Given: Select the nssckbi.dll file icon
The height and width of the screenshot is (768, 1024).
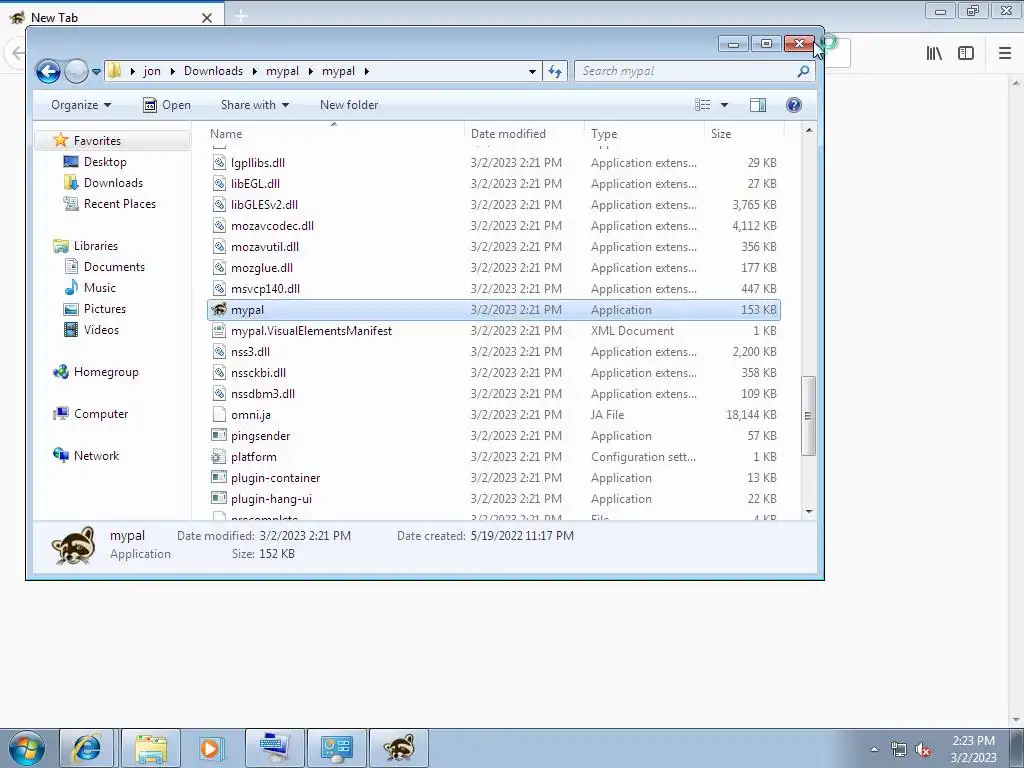Looking at the screenshot, I should 219,372.
